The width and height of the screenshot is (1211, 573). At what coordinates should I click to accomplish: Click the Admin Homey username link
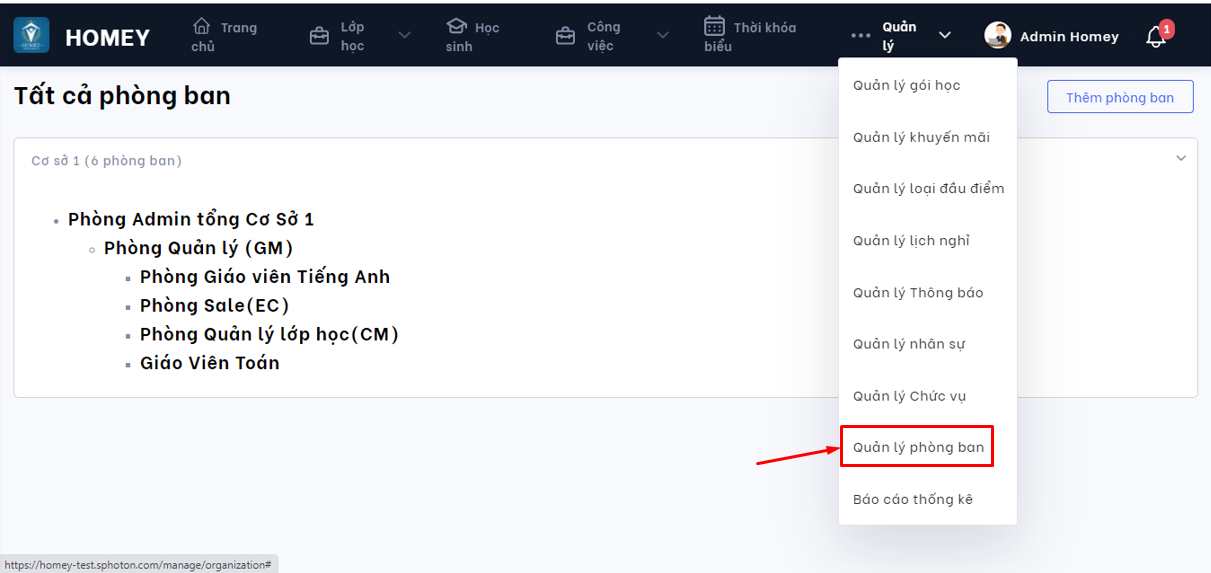point(1068,37)
